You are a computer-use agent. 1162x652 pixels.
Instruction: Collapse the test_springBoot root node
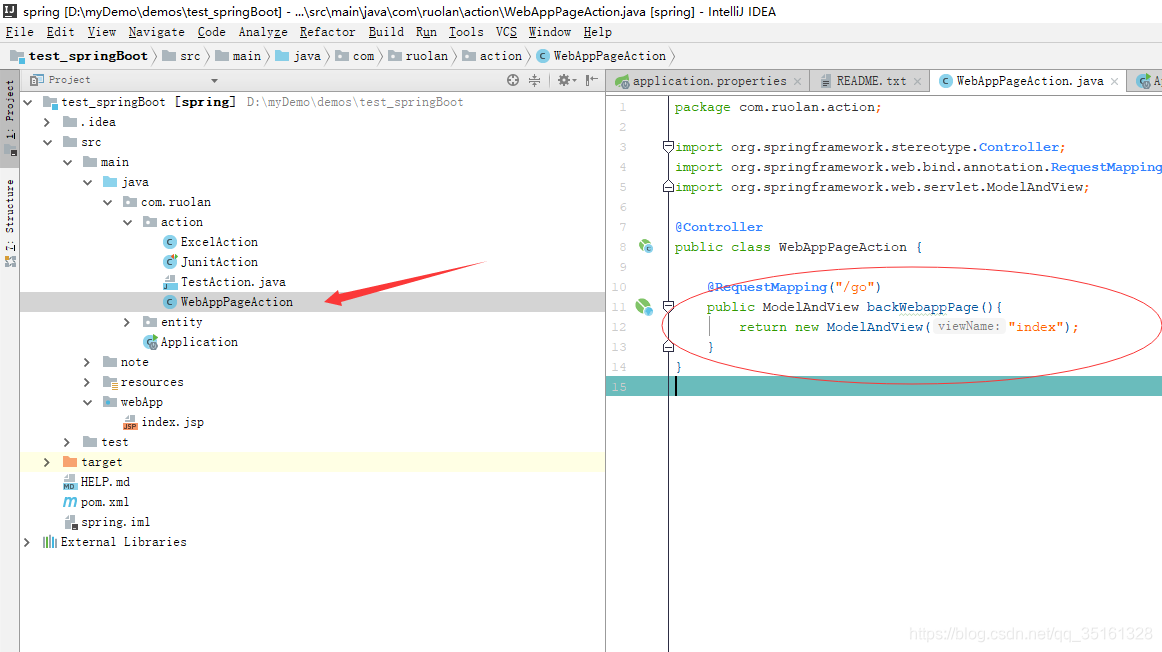pyautogui.click(x=28, y=102)
